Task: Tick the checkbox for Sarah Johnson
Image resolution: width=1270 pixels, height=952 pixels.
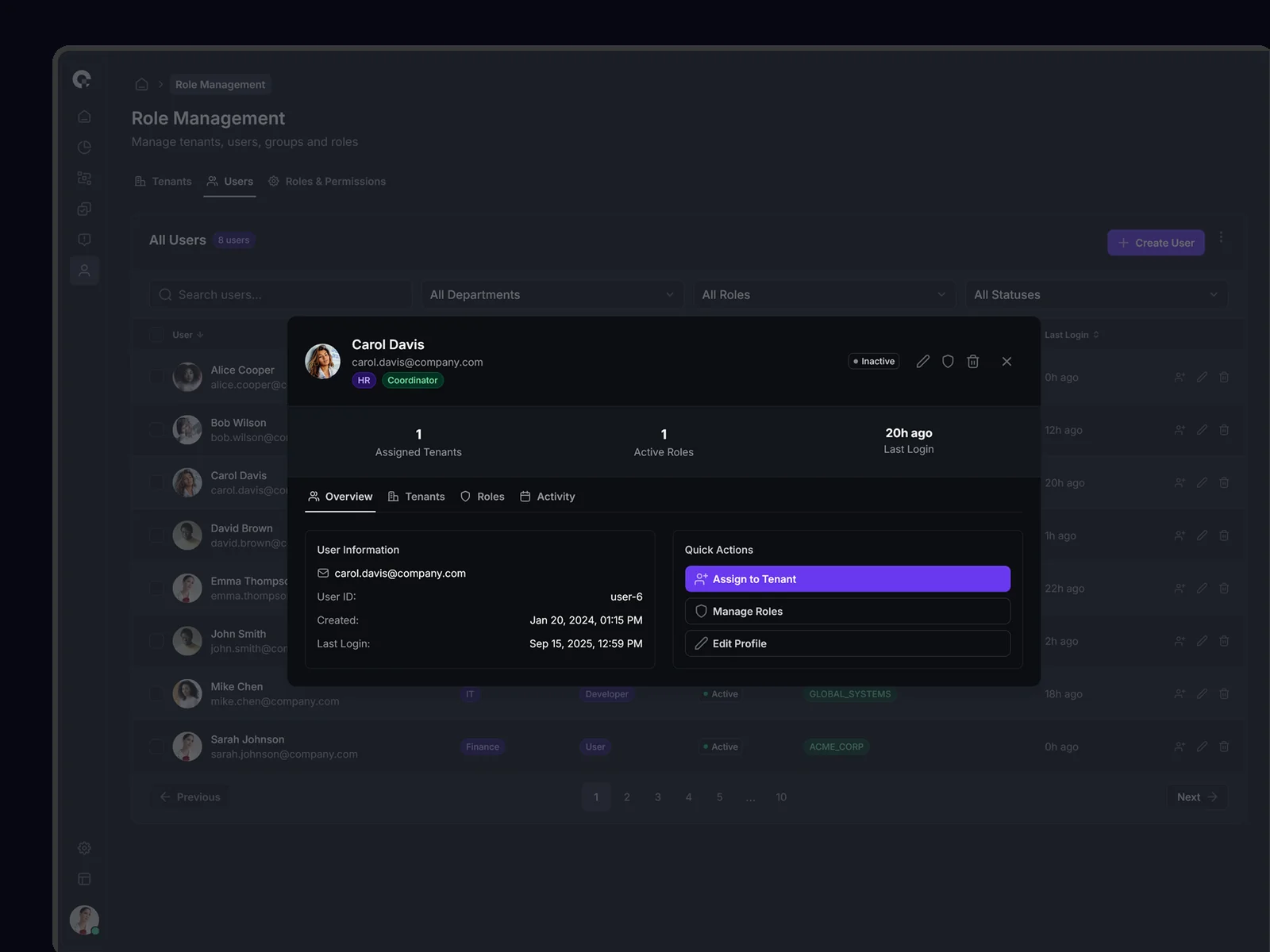Action: click(x=157, y=747)
